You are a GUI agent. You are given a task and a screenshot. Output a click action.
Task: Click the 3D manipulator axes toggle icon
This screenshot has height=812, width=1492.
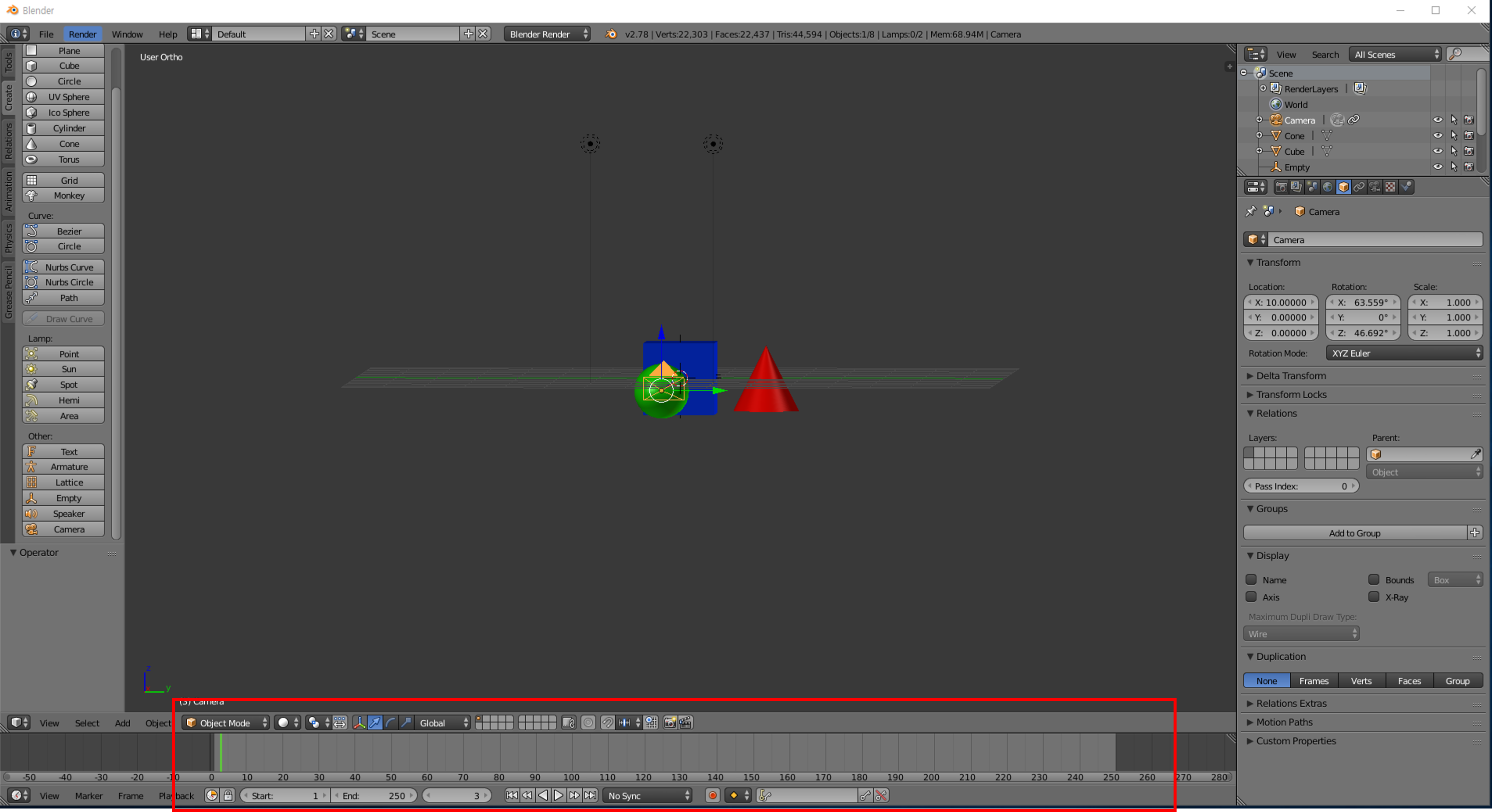(x=359, y=723)
